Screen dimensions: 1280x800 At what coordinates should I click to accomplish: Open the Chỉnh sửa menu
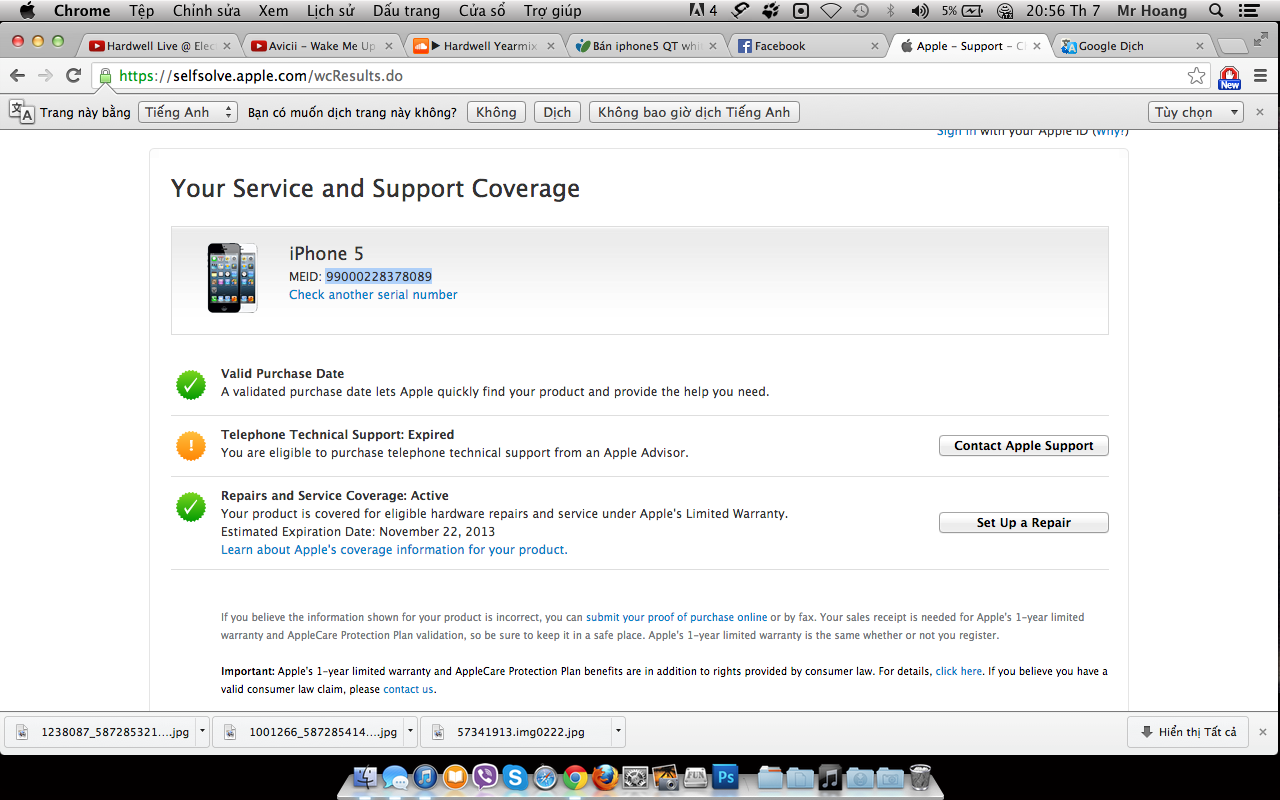click(x=205, y=11)
